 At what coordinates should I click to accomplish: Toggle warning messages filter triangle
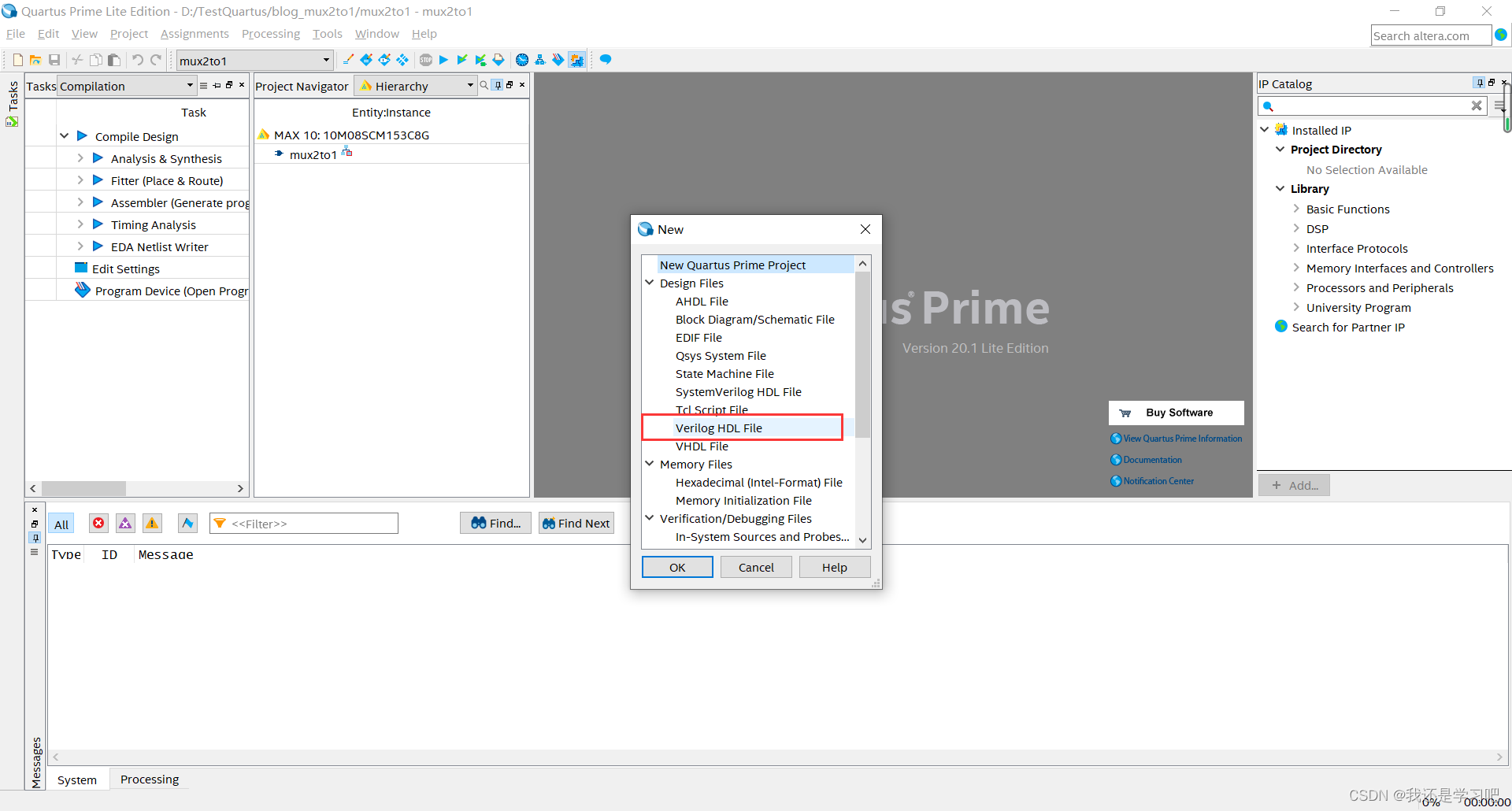coord(152,523)
